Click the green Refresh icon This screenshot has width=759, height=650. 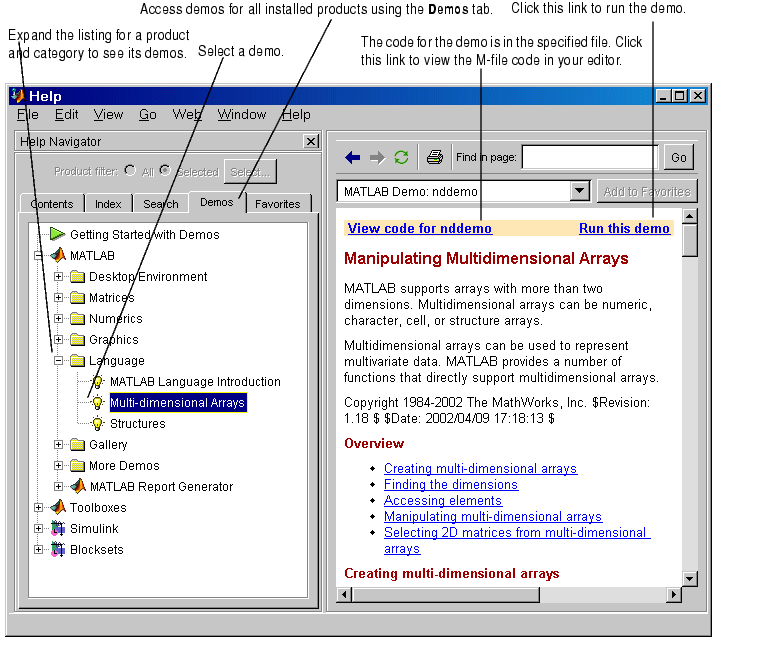point(401,157)
